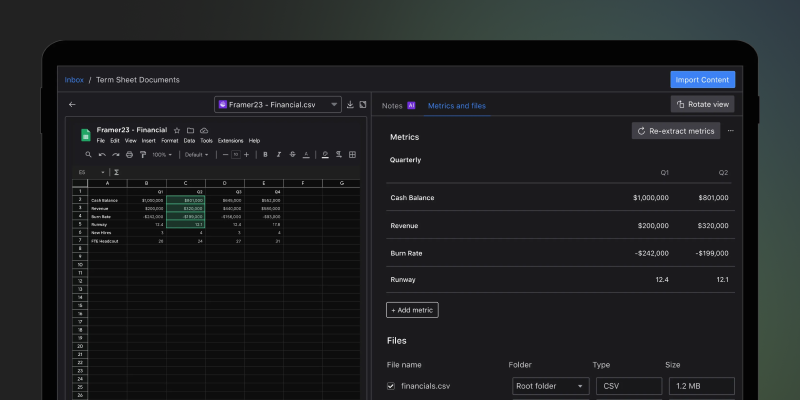Go to Inbox via the breadcrumb link
The width and height of the screenshot is (800, 400).
pyautogui.click(x=74, y=80)
